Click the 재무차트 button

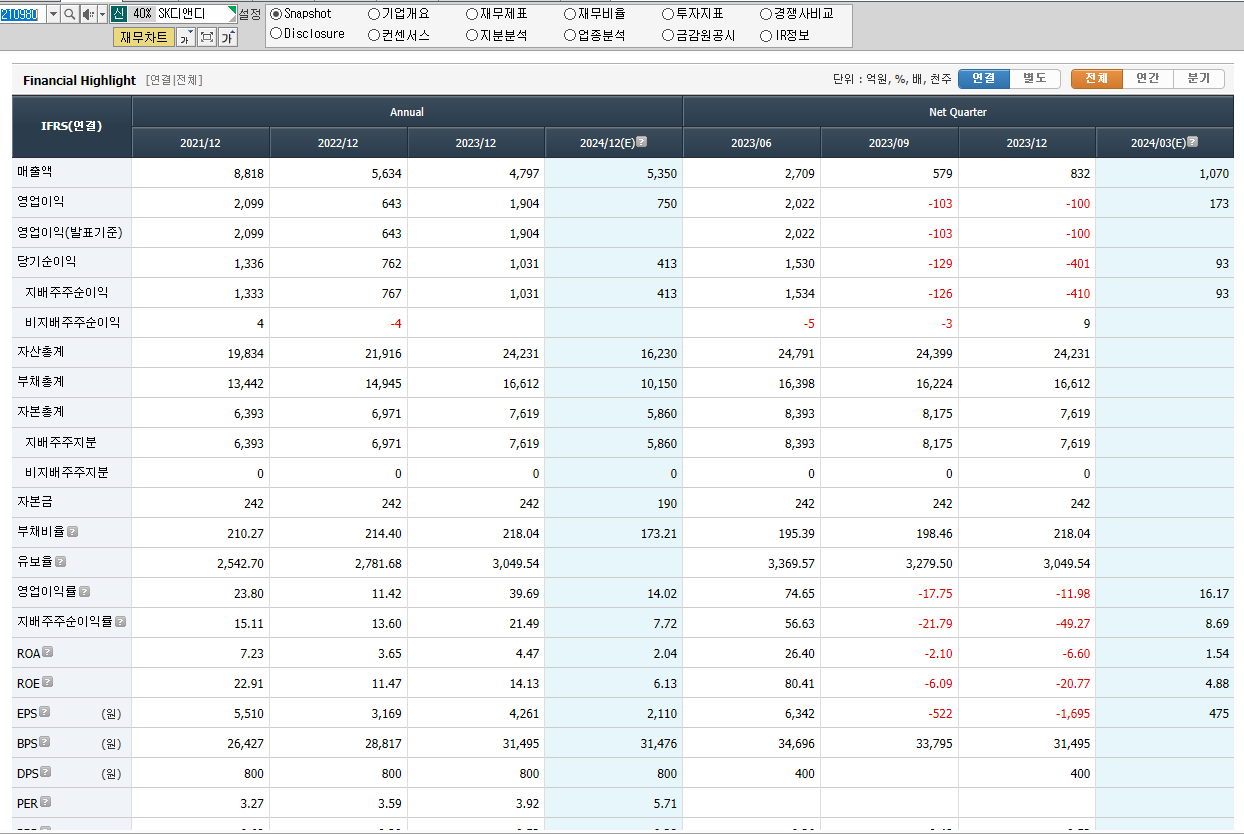pos(144,37)
